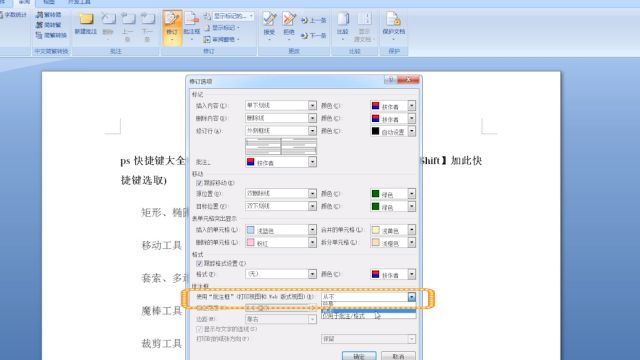Viewport: 640px width, 360px height.
Task: Click 下一条 next comment in 批注 group
Action: (147, 27)
